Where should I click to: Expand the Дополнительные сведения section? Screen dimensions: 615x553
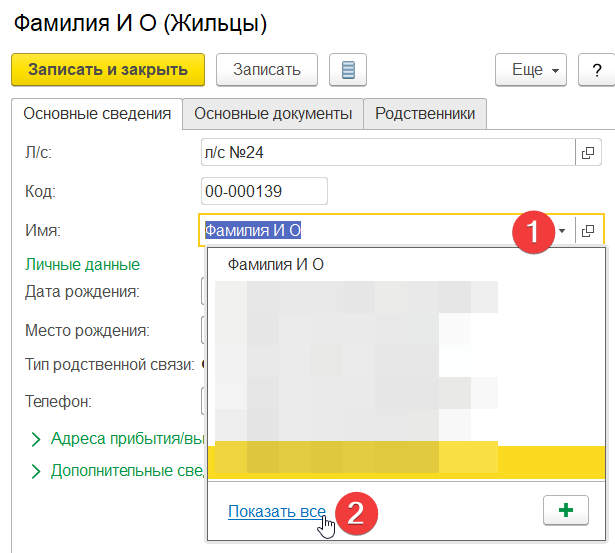(x=118, y=471)
